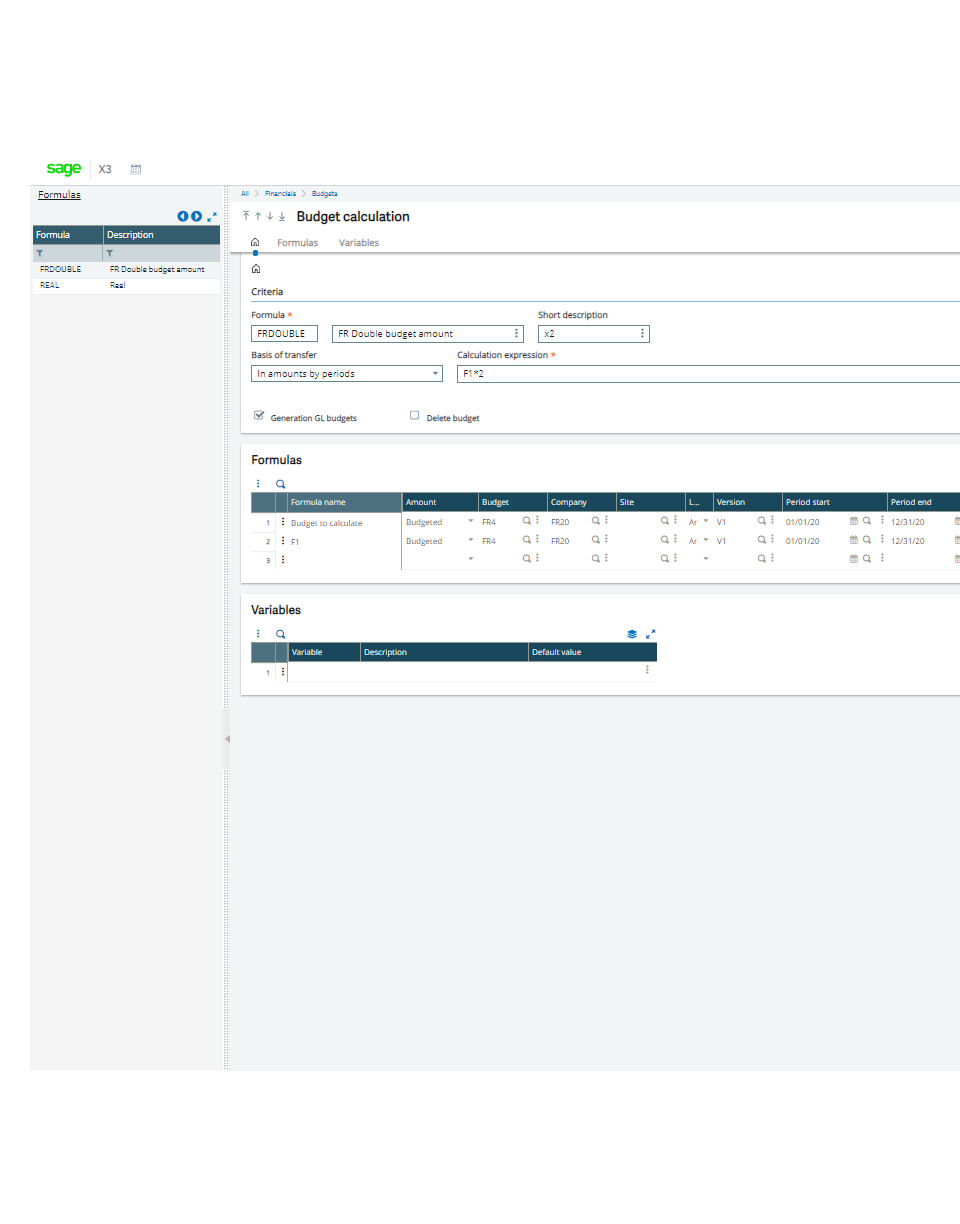Expand the Formulas left panel fullscreen
The width and height of the screenshot is (960, 1224).
coord(211,216)
